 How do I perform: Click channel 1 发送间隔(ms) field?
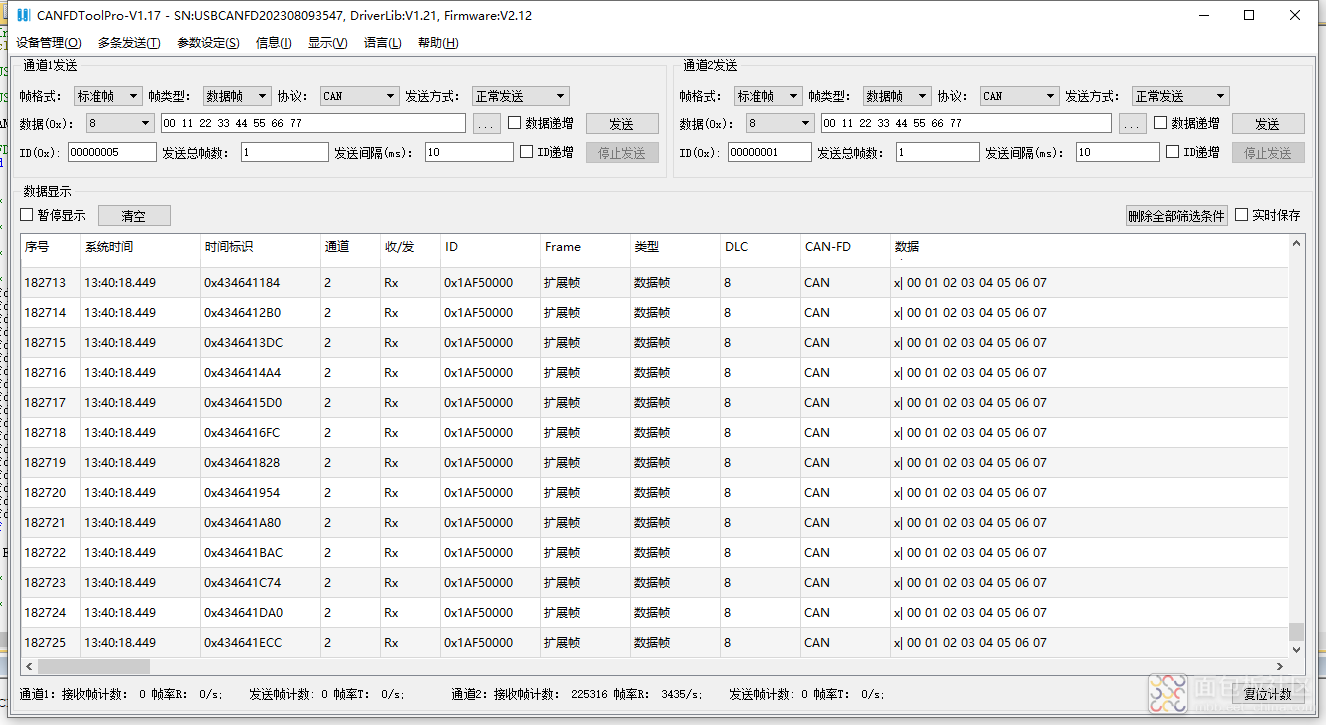click(x=469, y=152)
